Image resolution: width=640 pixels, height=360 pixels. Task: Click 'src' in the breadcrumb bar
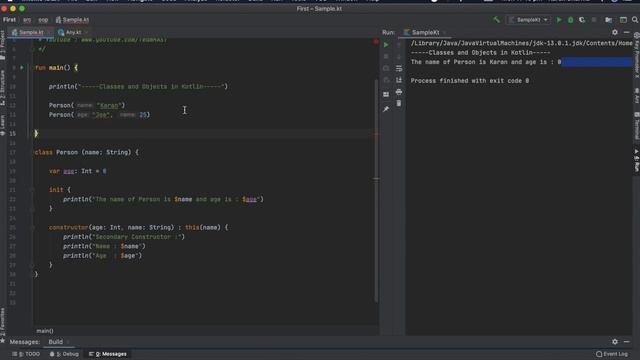tap(27, 20)
